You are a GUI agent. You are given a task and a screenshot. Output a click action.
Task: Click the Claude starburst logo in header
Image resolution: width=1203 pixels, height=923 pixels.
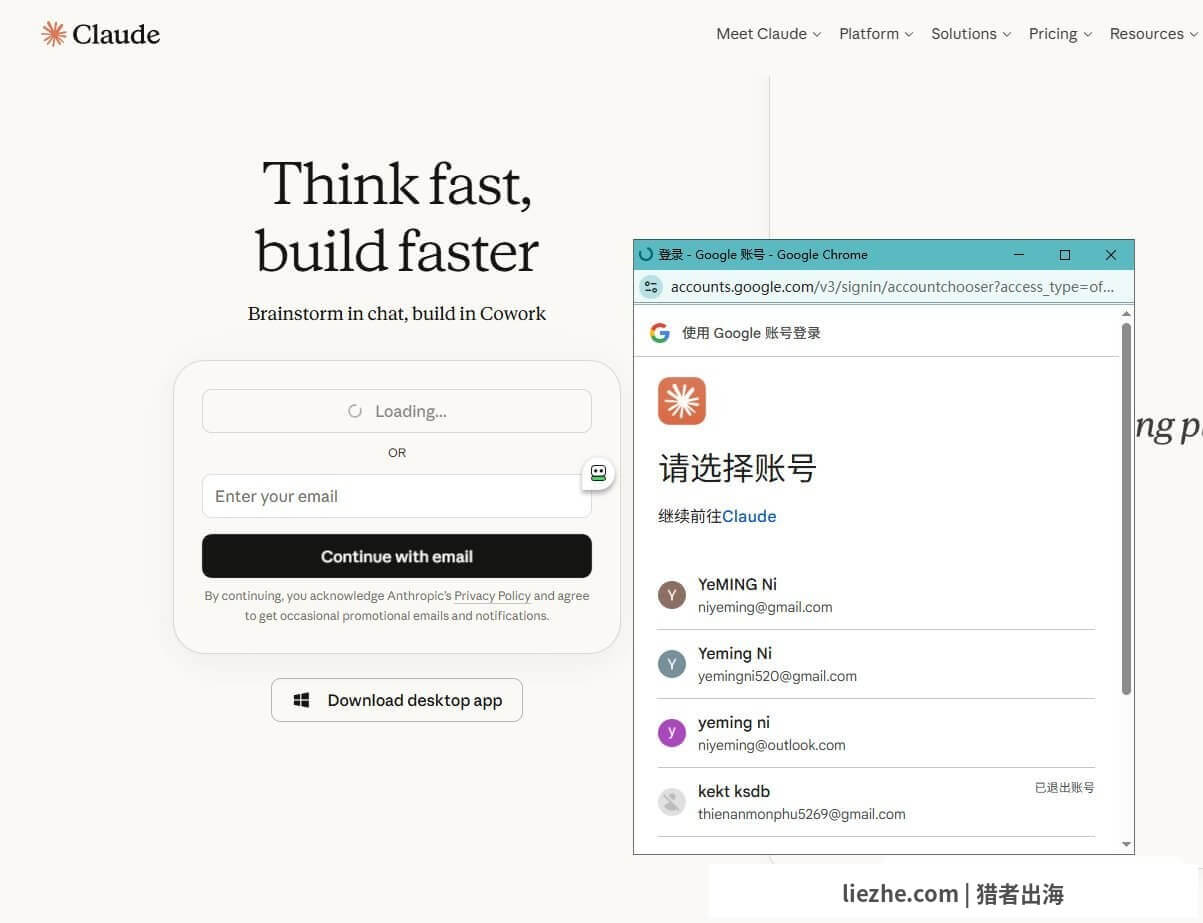click(x=53, y=34)
